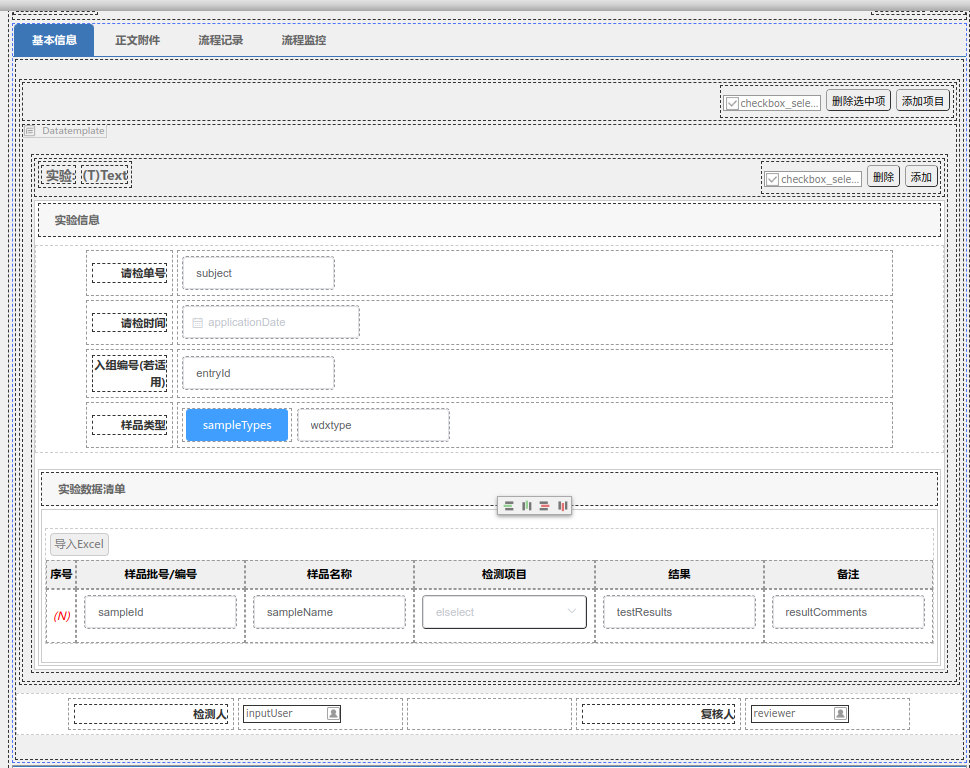The height and width of the screenshot is (768, 970).
Task: Click the 导入Excel button
Action: click(79, 544)
